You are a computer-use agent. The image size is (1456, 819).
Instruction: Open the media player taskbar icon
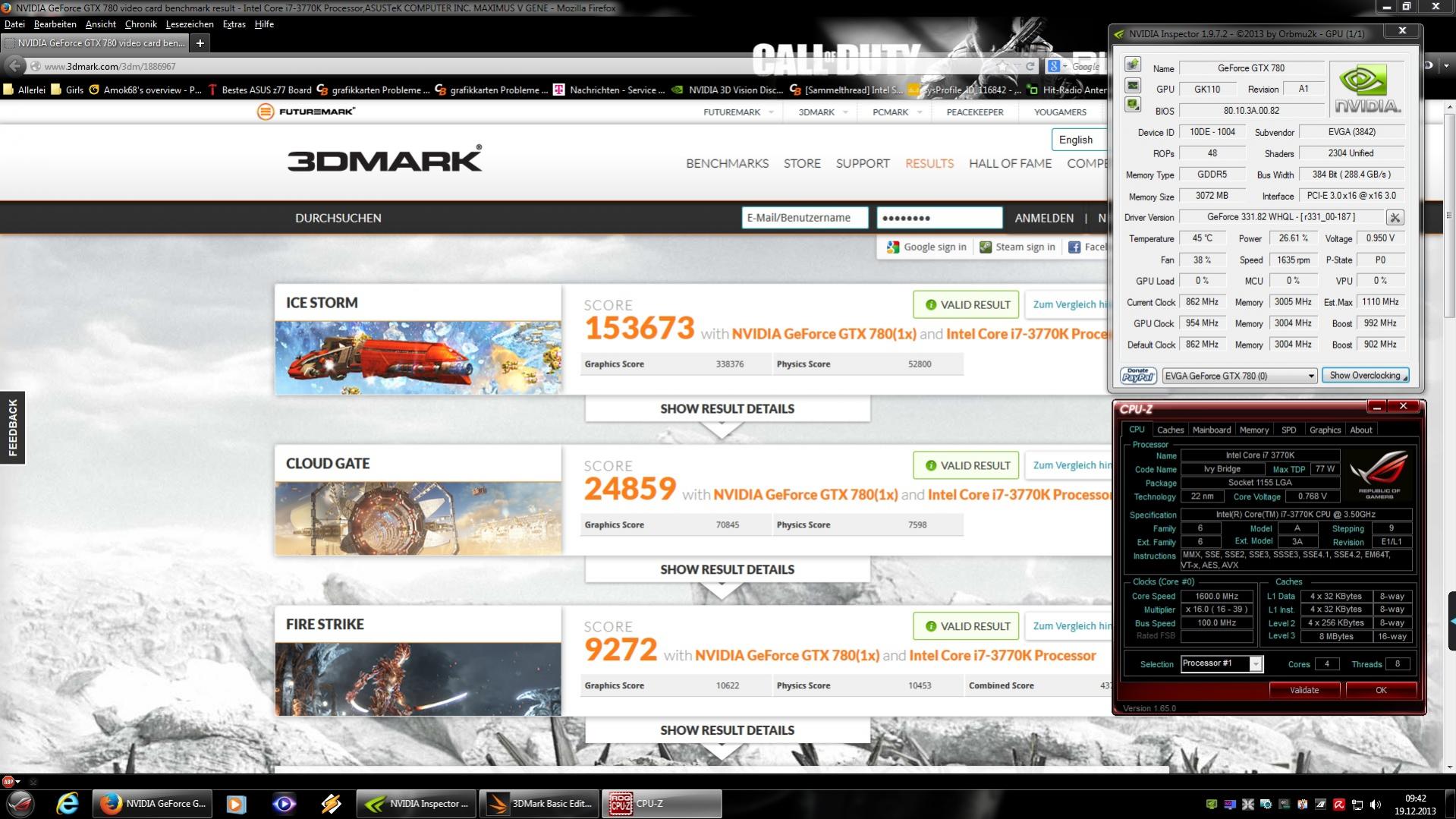coord(237,803)
